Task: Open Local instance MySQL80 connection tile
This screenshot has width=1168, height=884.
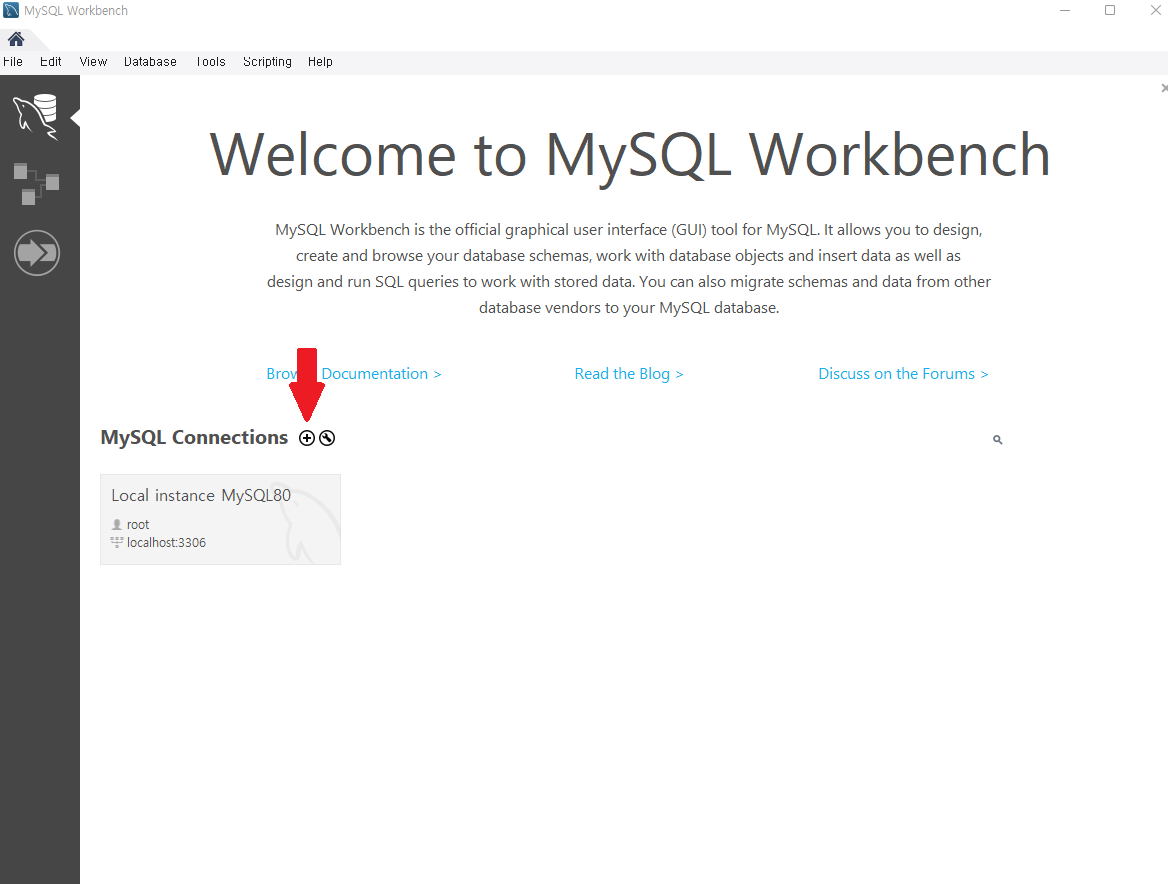Action: pos(220,519)
